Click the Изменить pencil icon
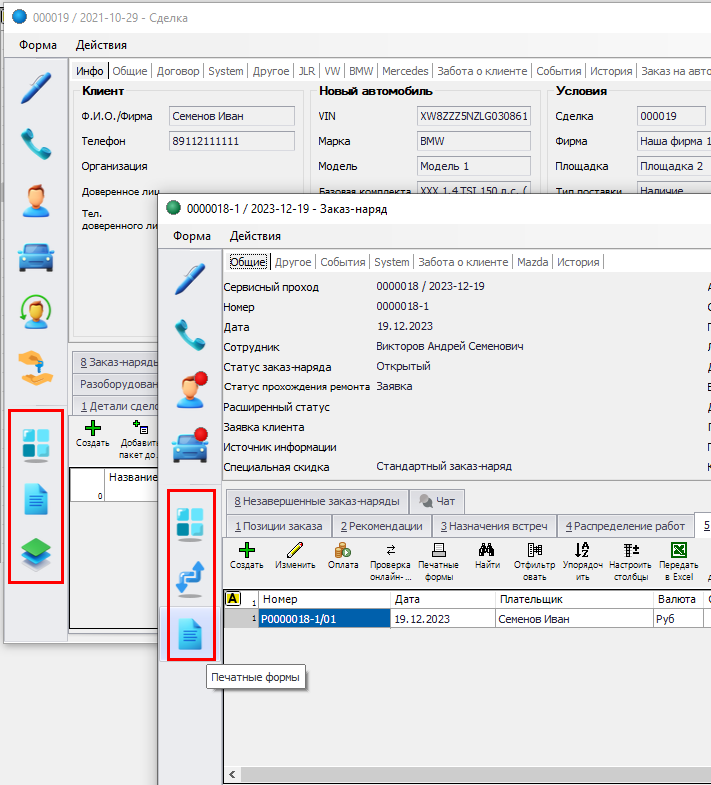The image size is (711, 785). tap(295, 556)
